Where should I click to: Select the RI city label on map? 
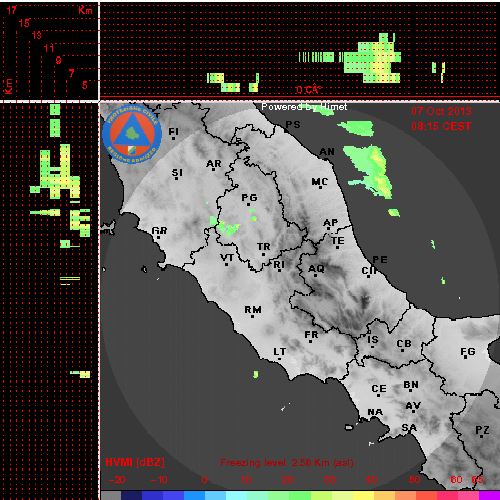(279, 265)
